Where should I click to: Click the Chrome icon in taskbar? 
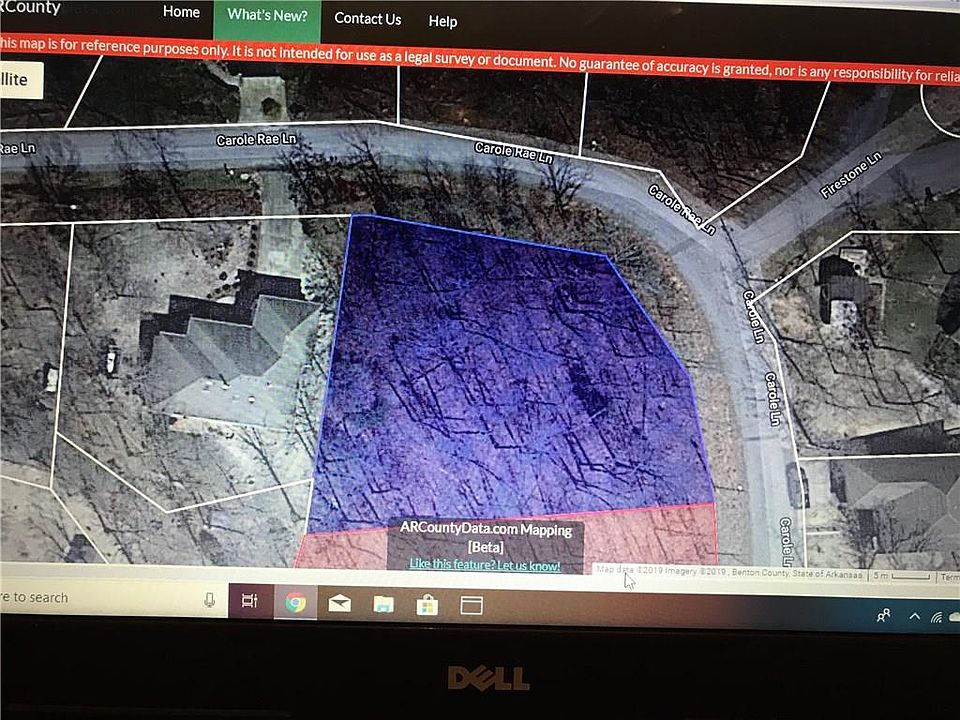click(295, 602)
